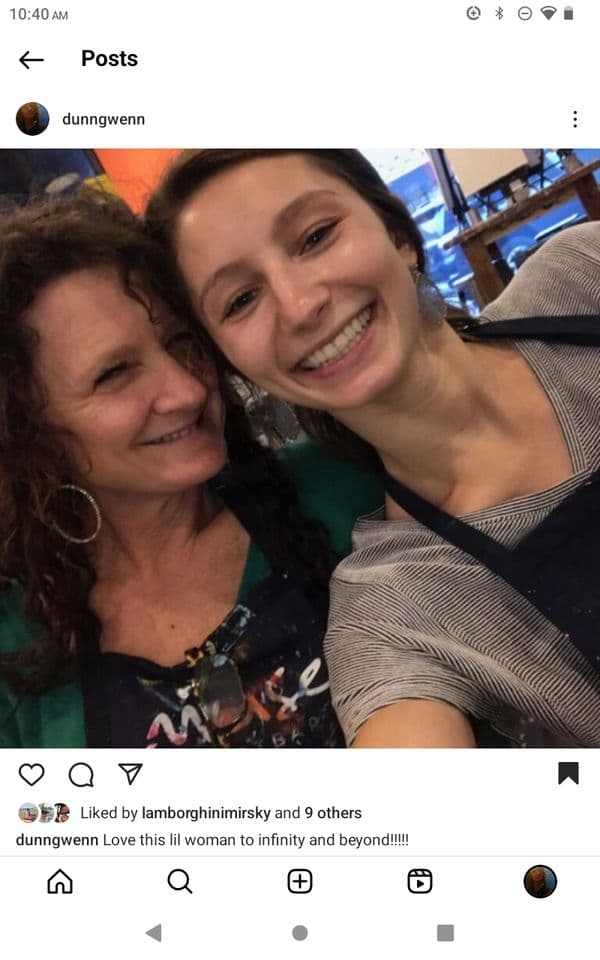
Task: Tap Android back triangle navigation button
Action: tap(154, 933)
